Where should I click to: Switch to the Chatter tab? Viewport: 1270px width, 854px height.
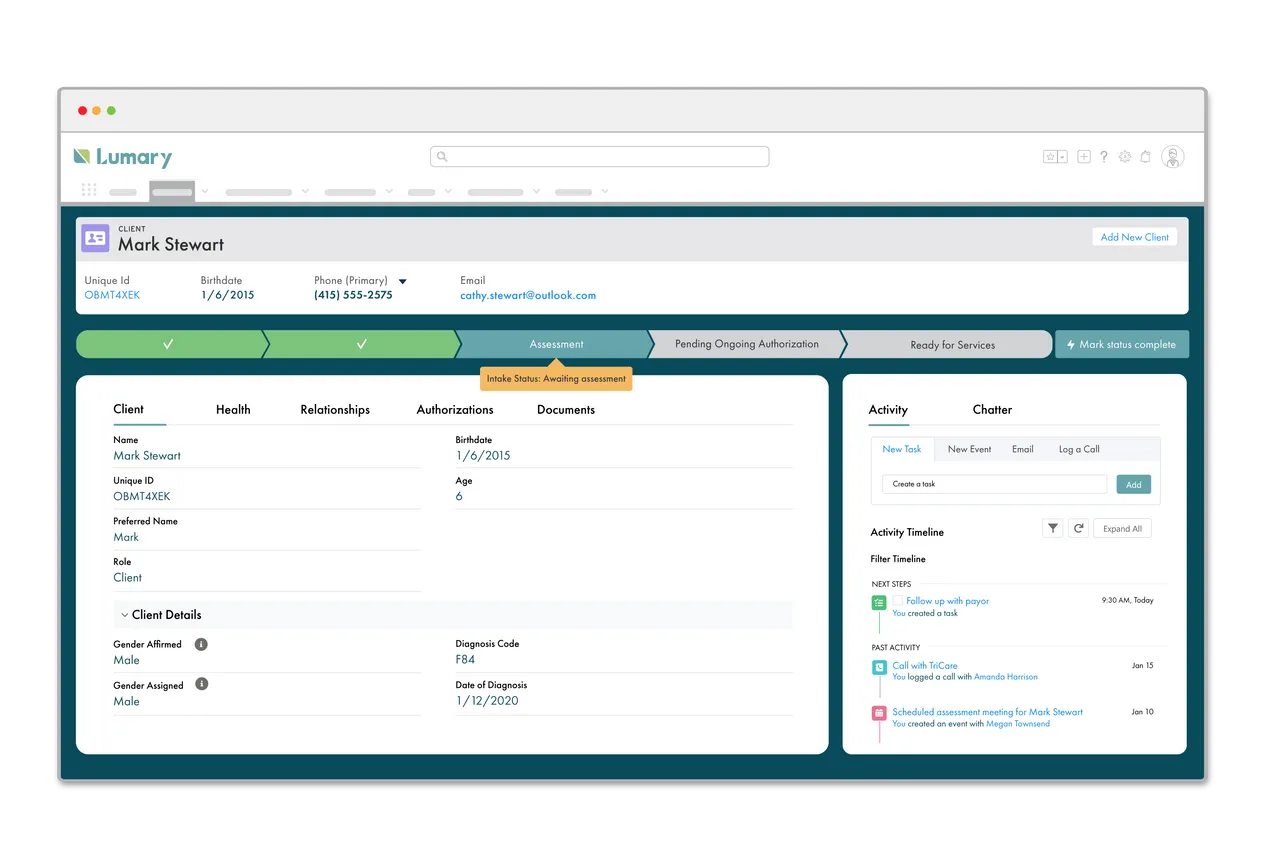point(992,410)
